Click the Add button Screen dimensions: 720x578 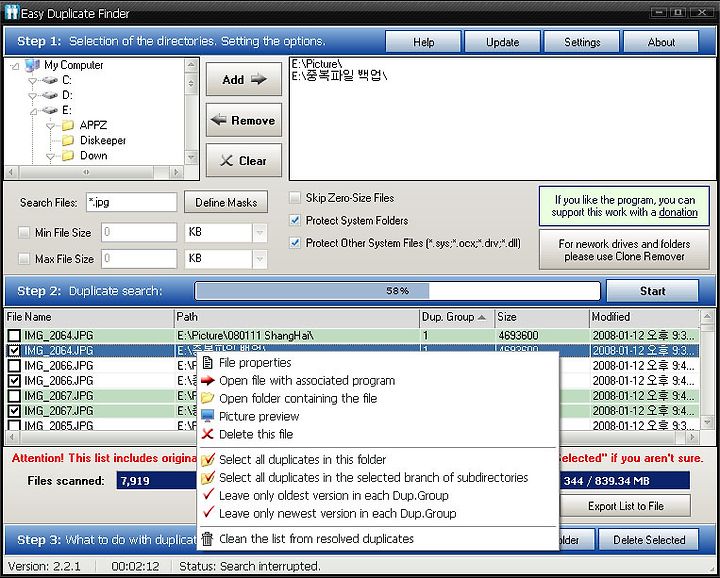coord(244,79)
